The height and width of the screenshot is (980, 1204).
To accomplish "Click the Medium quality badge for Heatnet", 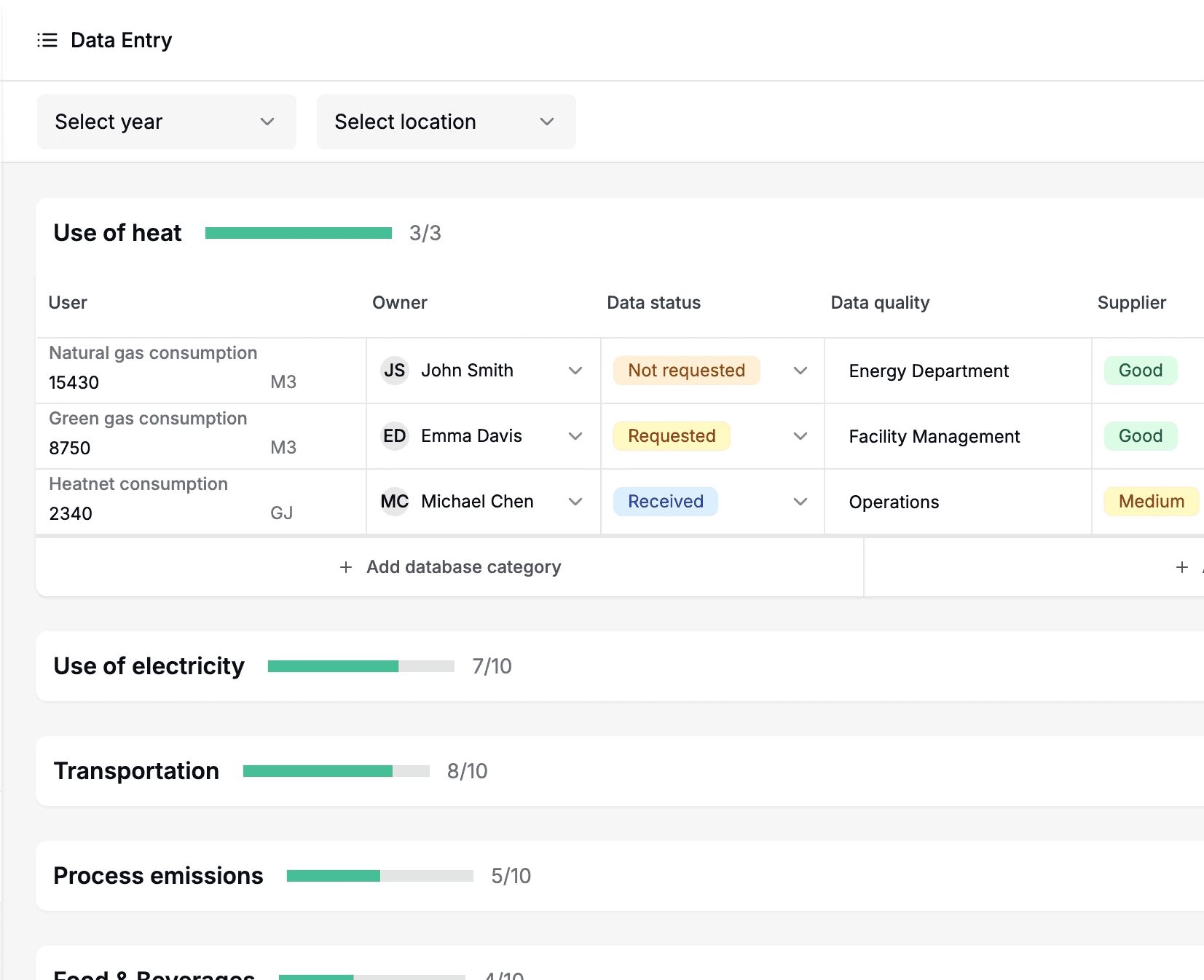I will point(1151,502).
